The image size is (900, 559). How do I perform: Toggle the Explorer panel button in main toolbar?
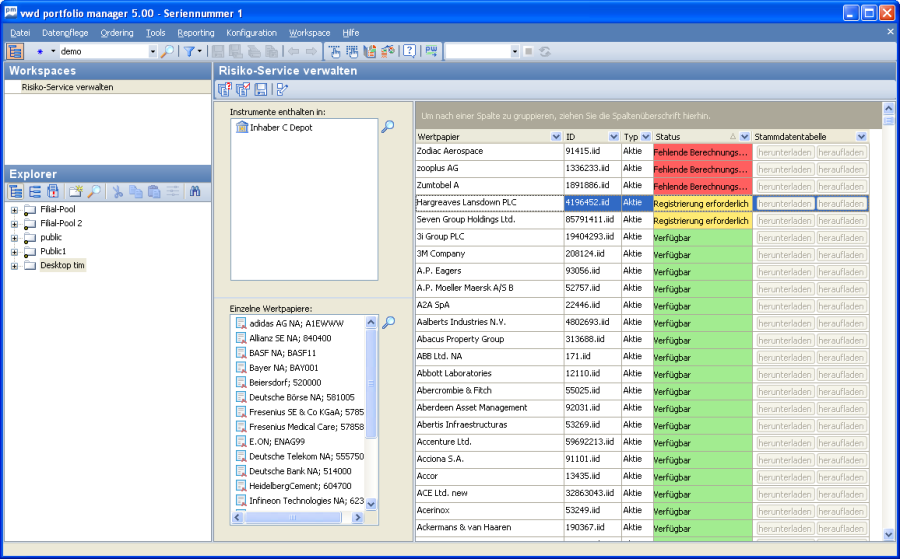pyautogui.click(x=15, y=51)
